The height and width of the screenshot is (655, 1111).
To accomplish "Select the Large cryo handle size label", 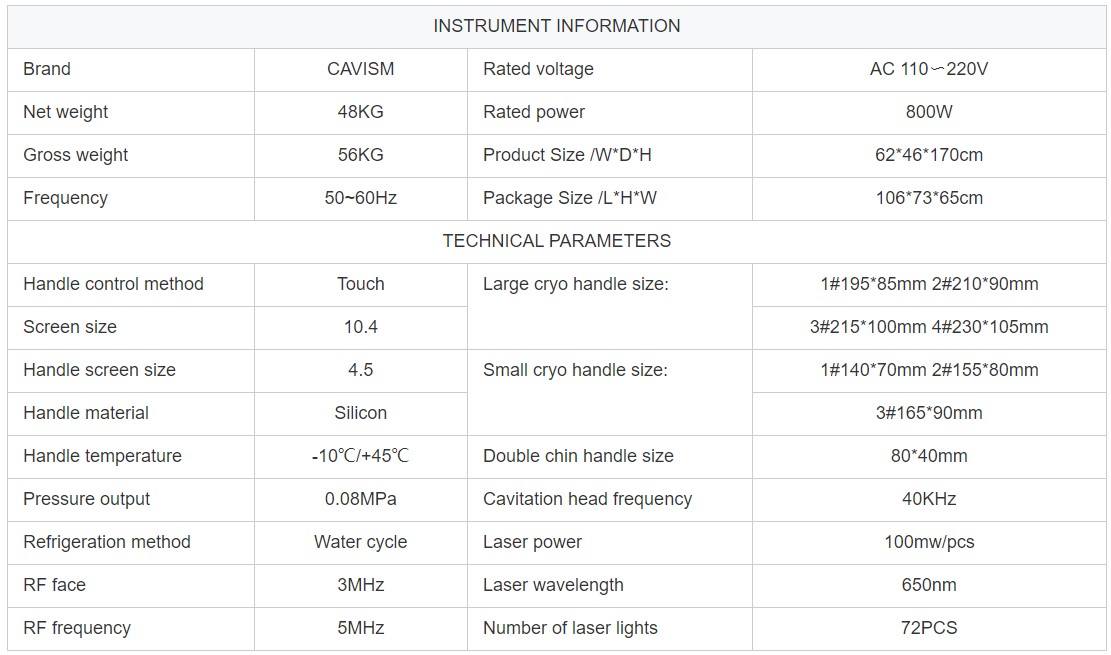I will 576,284.
